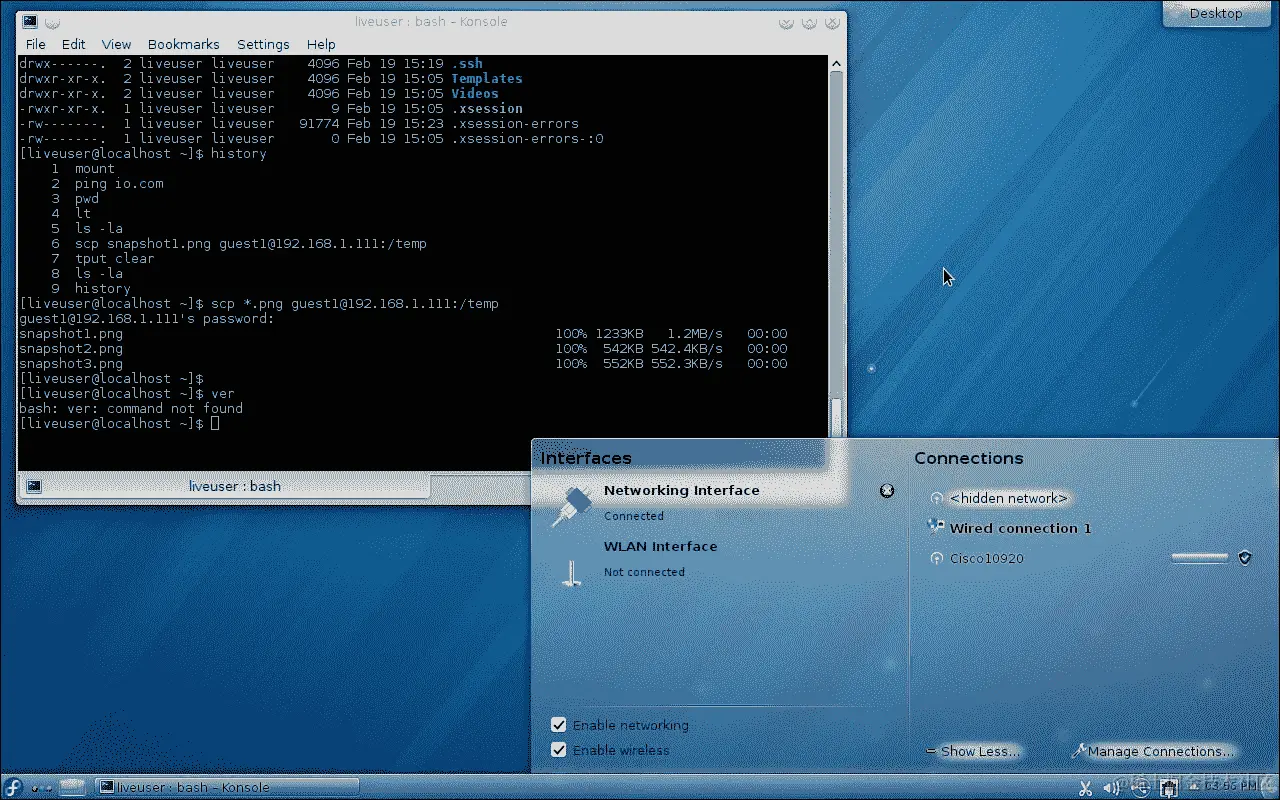Click the pin-on-all-desktops titlebar button
1280x800 pixels.
tap(52, 22)
